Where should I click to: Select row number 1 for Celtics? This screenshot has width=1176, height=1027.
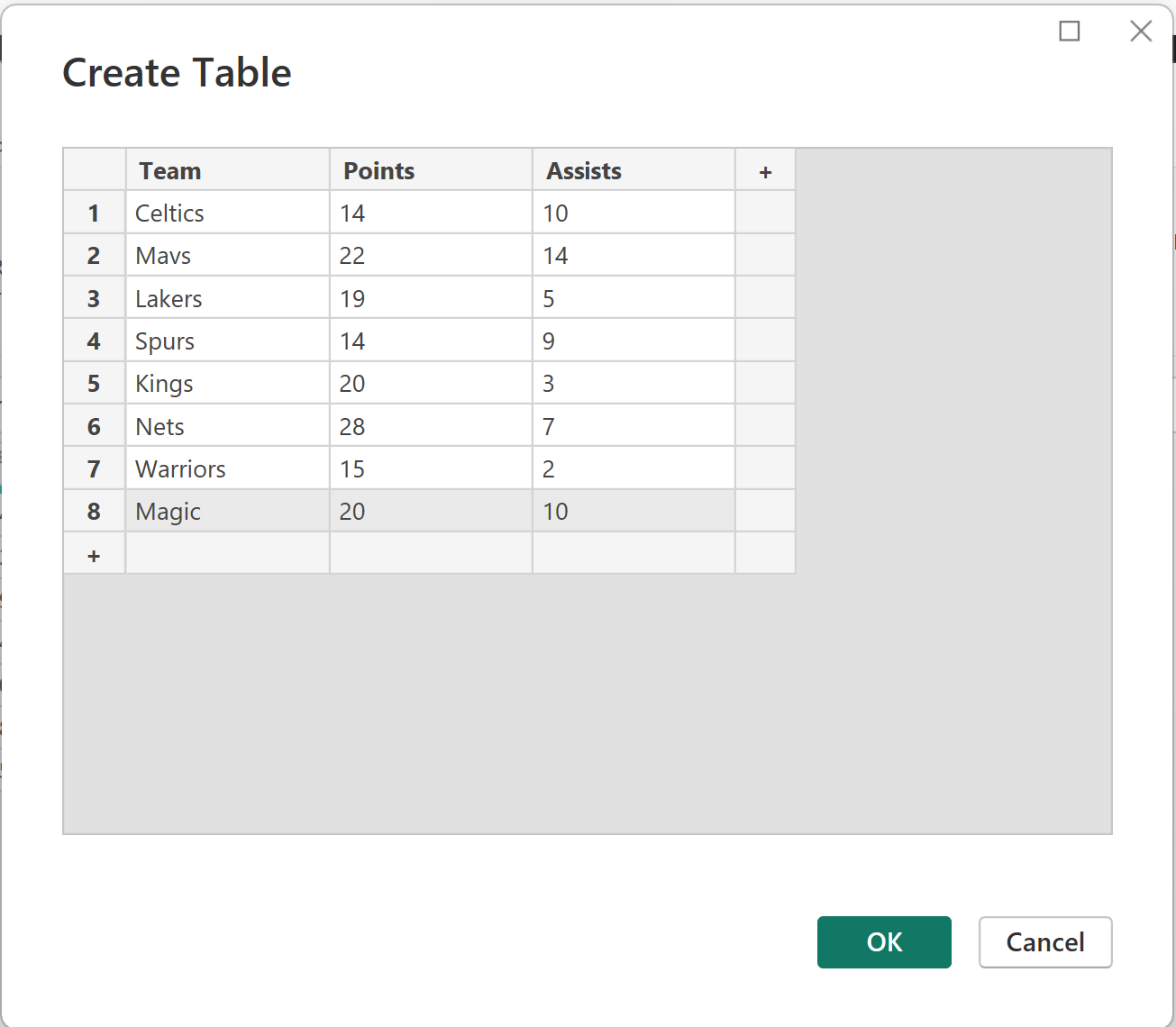pyautogui.click(x=94, y=213)
